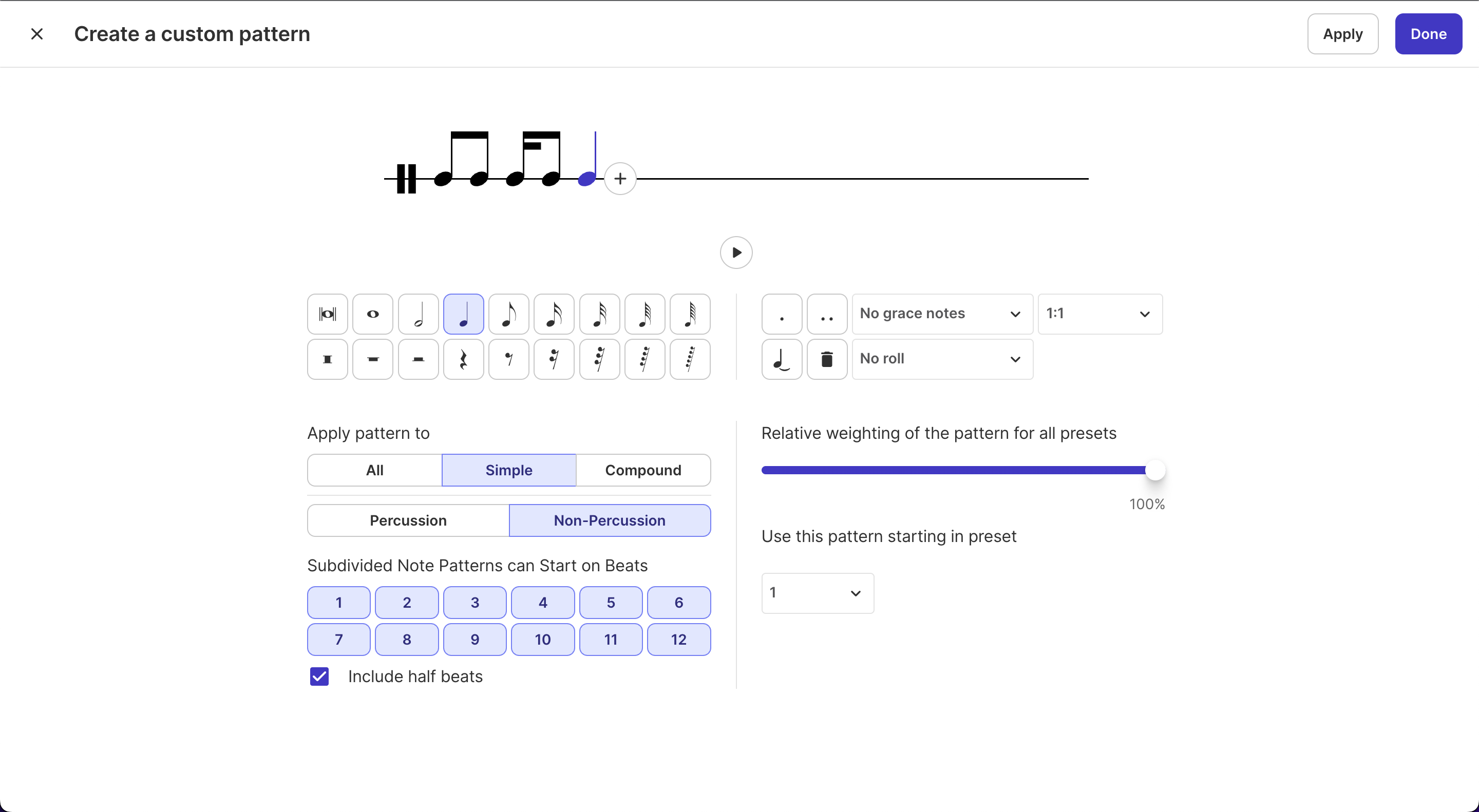Expand the No roll dropdown
Image resolution: width=1479 pixels, height=812 pixels.
(942, 359)
